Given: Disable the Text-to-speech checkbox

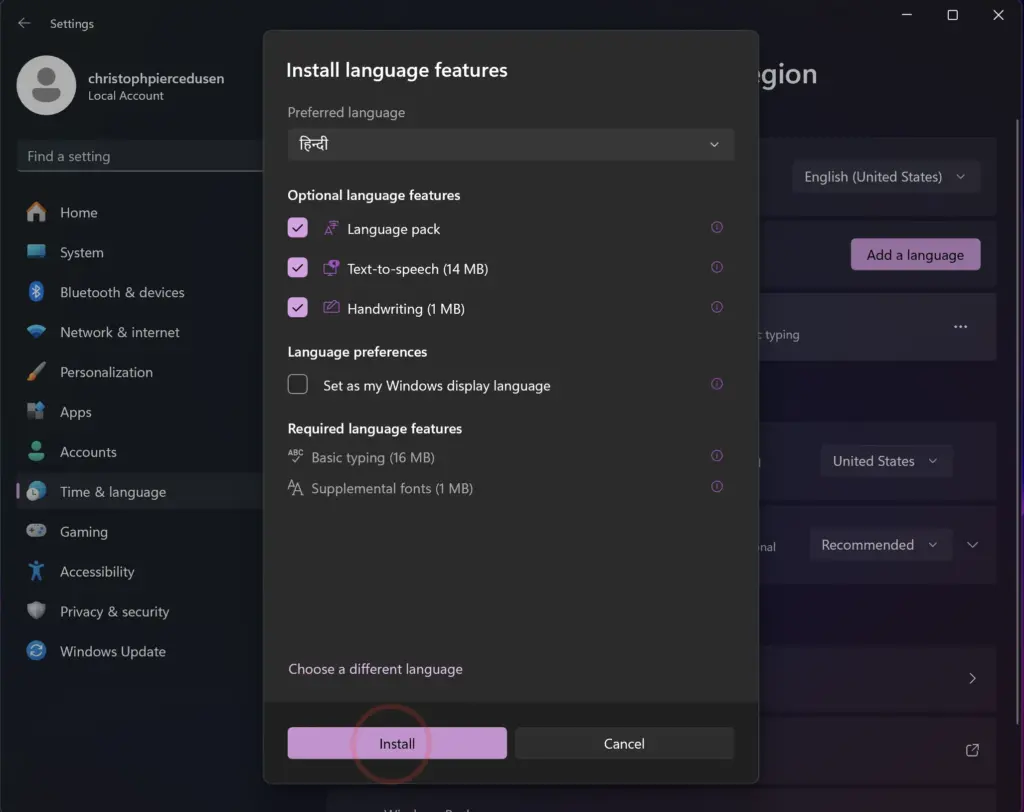Looking at the screenshot, I should click(298, 268).
